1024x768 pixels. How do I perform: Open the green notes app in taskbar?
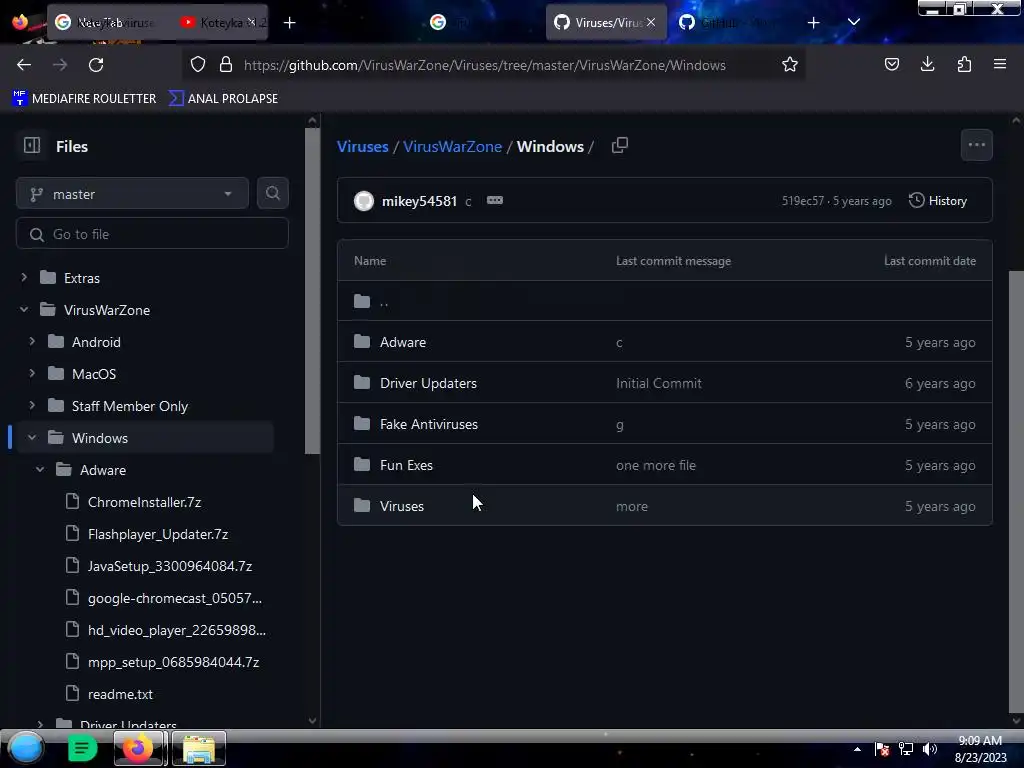pos(82,748)
